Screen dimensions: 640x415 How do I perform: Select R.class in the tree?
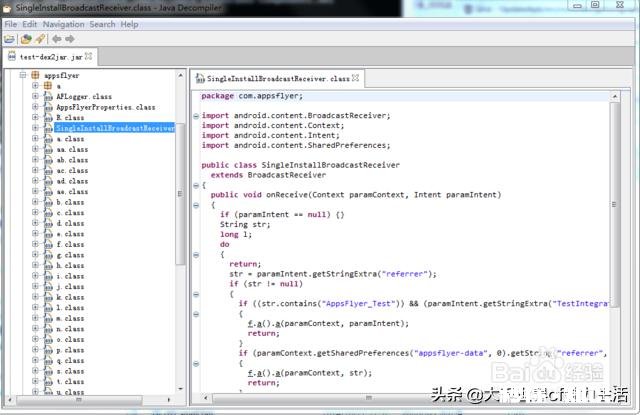pyautogui.click(x=70, y=118)
